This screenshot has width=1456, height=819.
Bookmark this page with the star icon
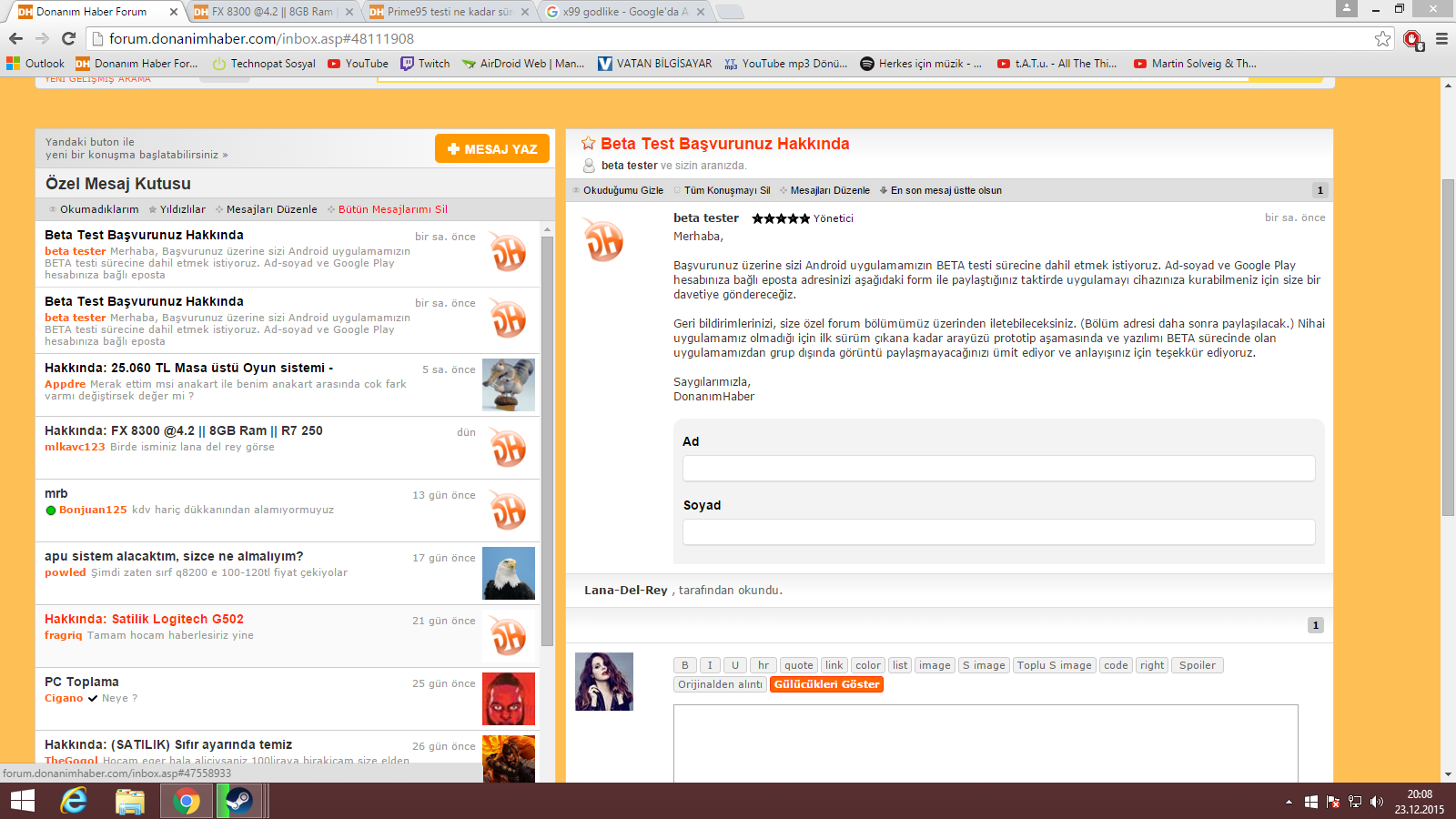(1382, 38)
